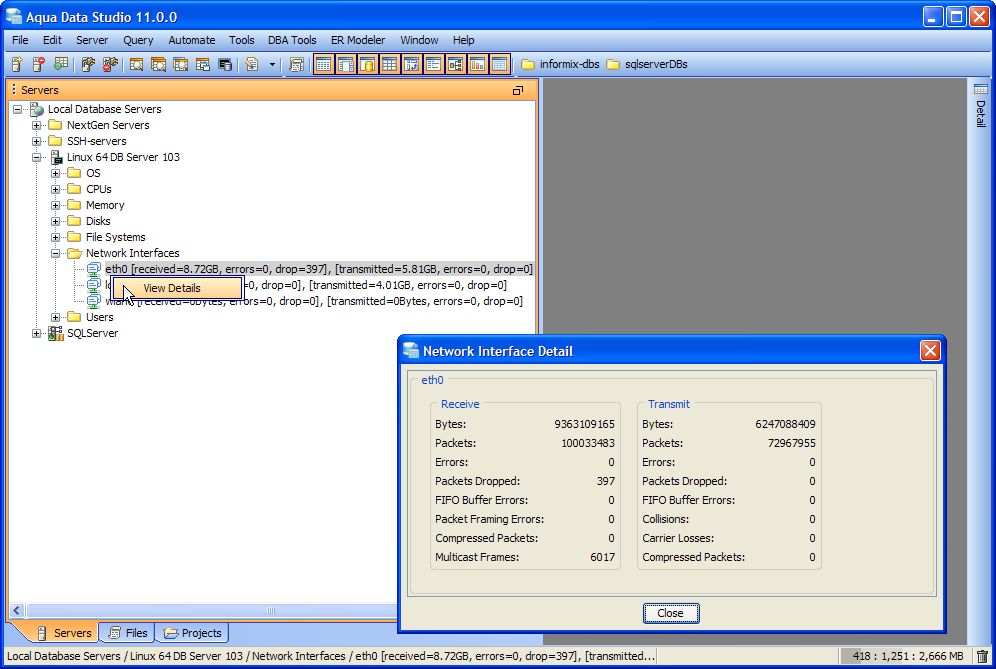This screenshot has height=669, width=996.
Task: Click the Disks folder icon
Action: pos(75,221)
